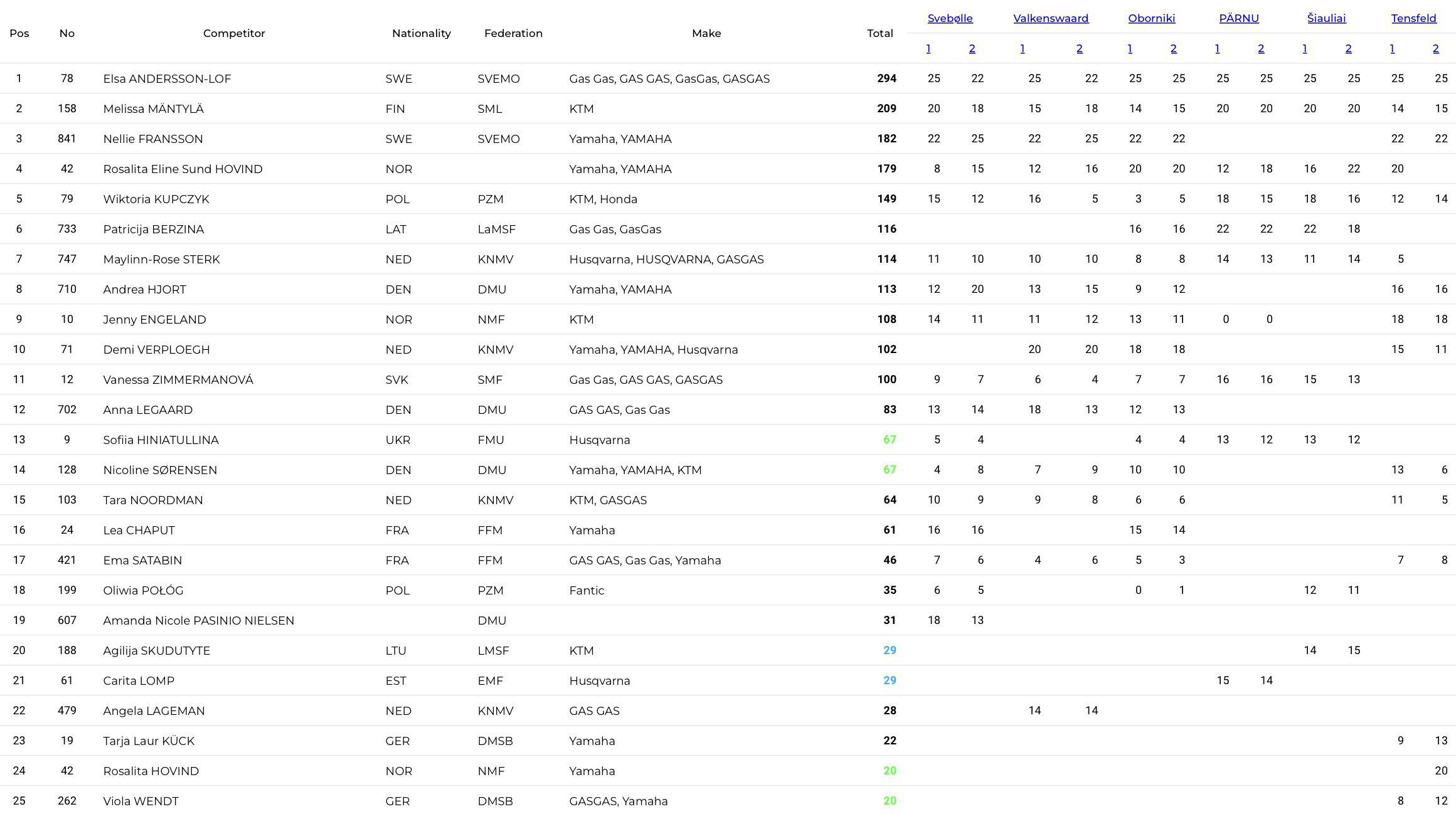Select competitor Tarja Laur KÜCK
The height and width of the screenshot is (814, 1456).
click(149, 741)
